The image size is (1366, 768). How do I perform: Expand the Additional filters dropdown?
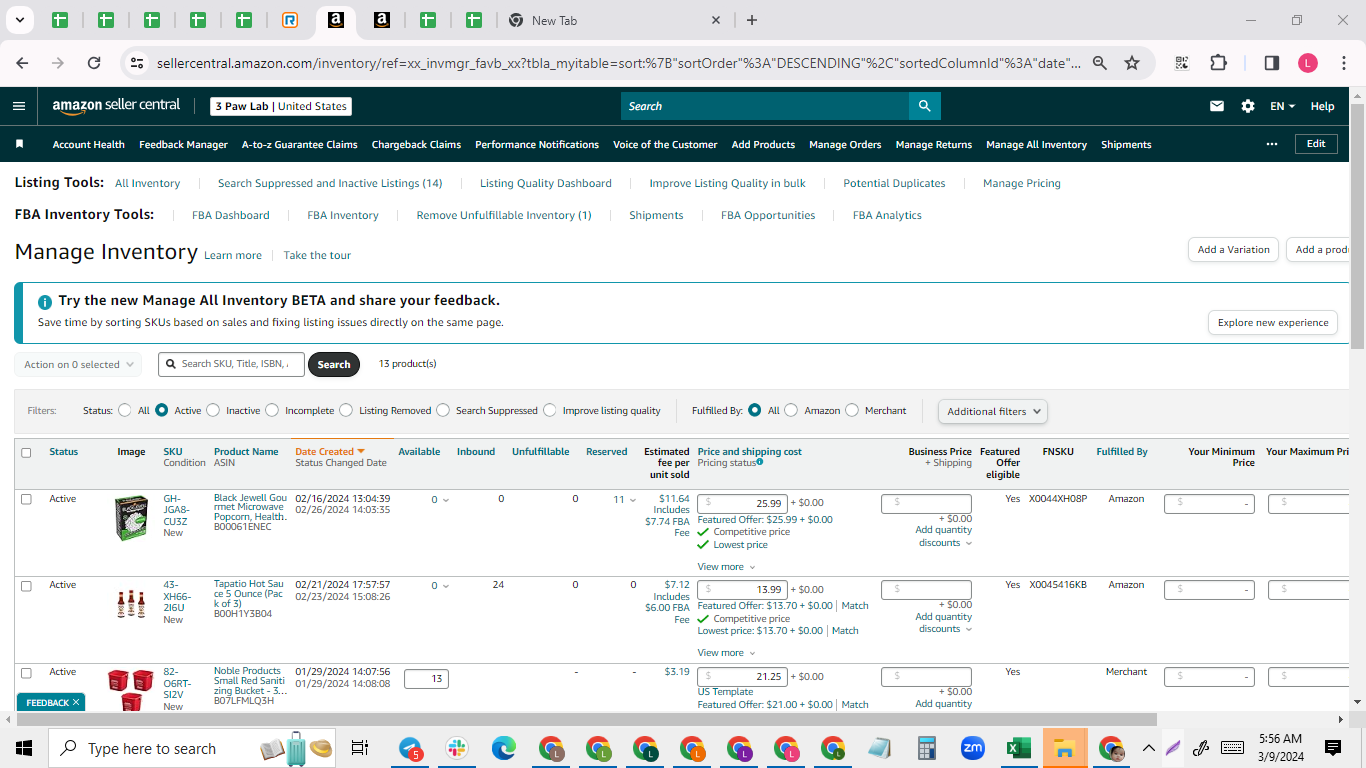coord(993,411)
